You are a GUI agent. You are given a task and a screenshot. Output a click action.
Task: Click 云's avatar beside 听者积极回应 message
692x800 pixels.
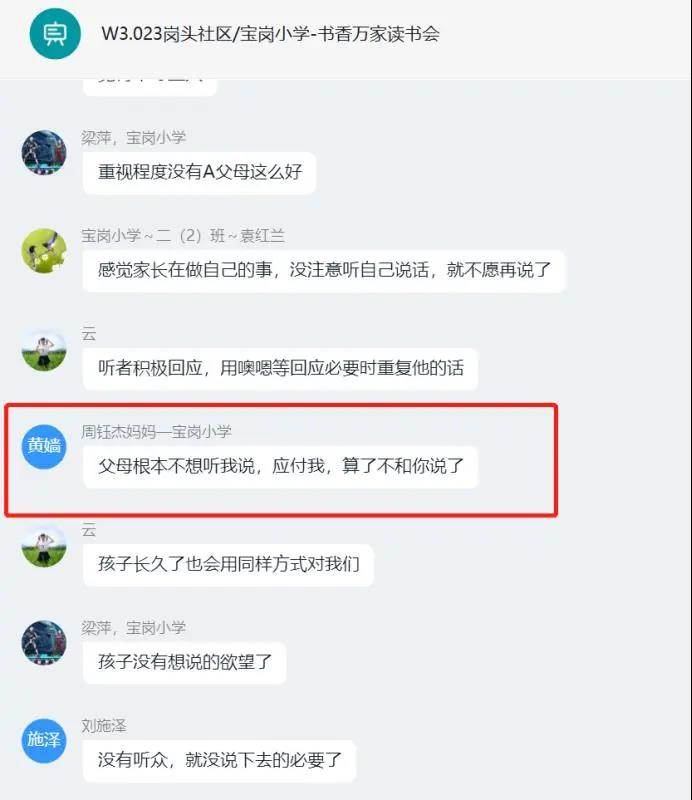point(44,349)
